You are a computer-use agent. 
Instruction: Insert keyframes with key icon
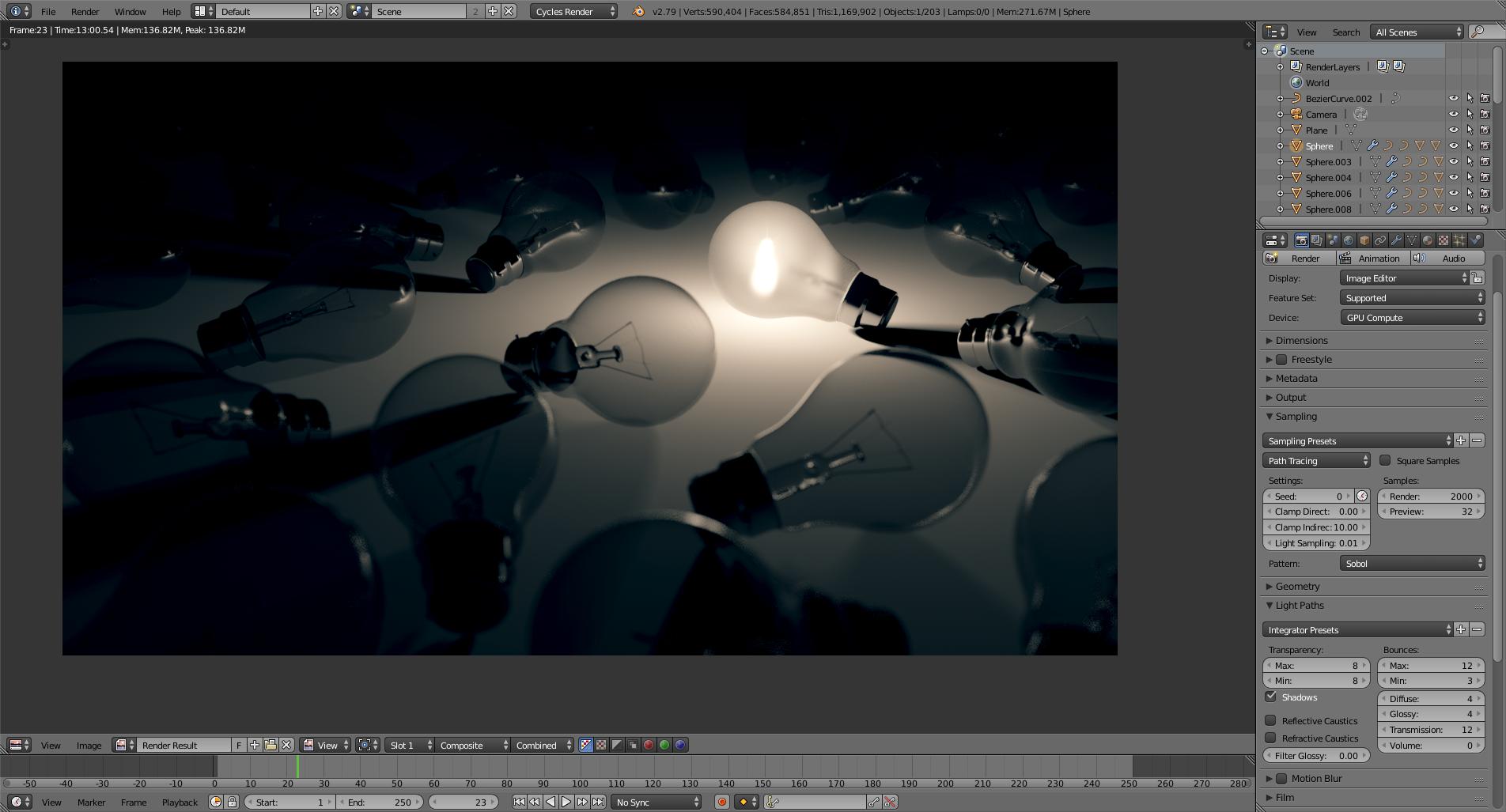coord(874,802)
